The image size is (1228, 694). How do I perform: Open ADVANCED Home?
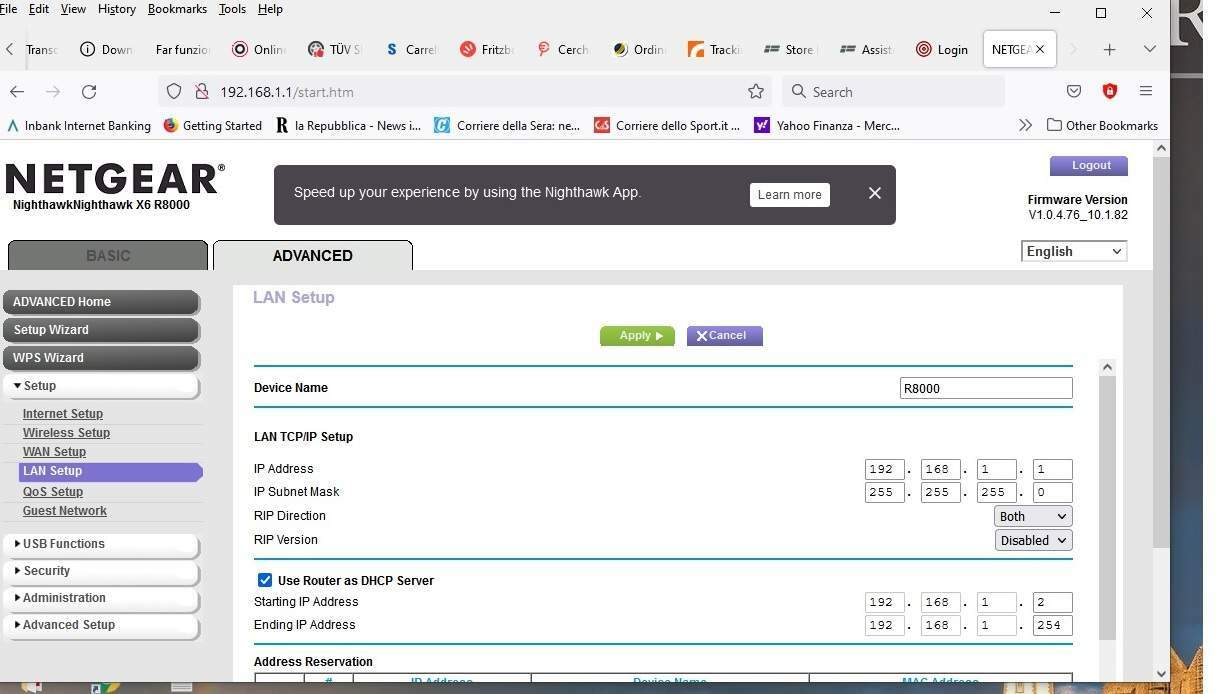[101, 302]
